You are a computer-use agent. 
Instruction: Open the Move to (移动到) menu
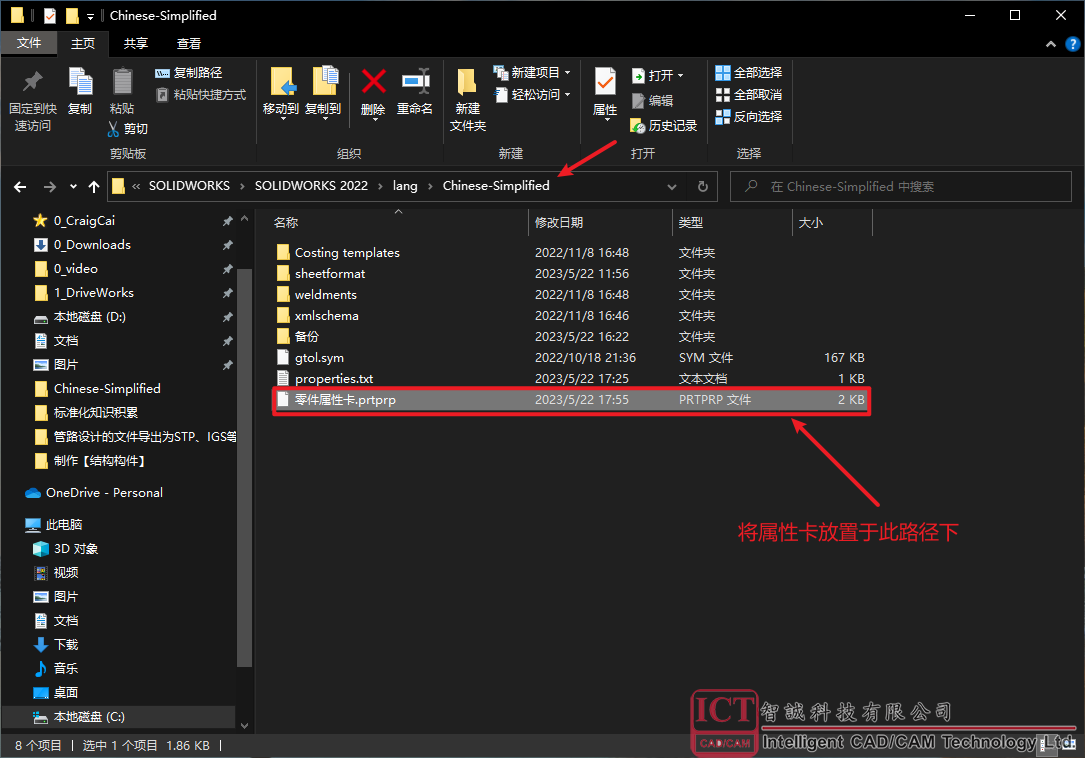[x=281, y=93]
